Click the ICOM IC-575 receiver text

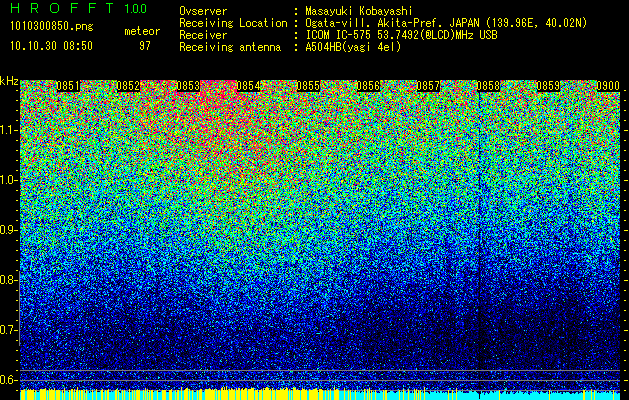click(x=401, y=35)
